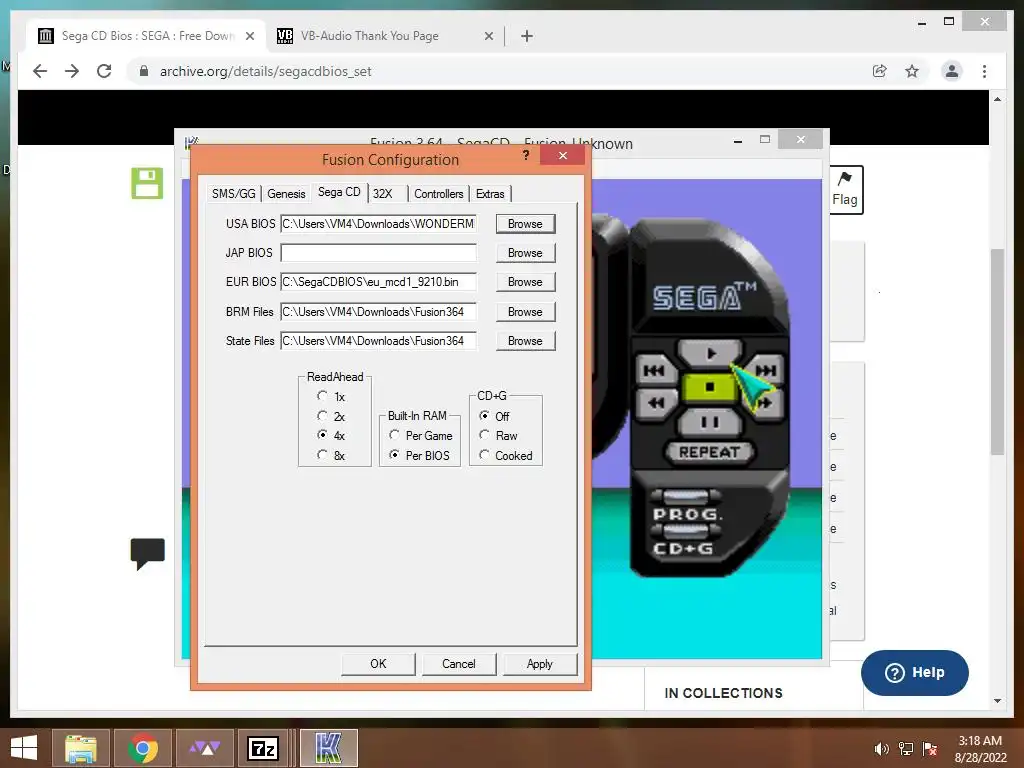Viewport: 1024px width, 768px height.
Task: Open the Chrome profile icon
Action: click(x=952, y=71)
